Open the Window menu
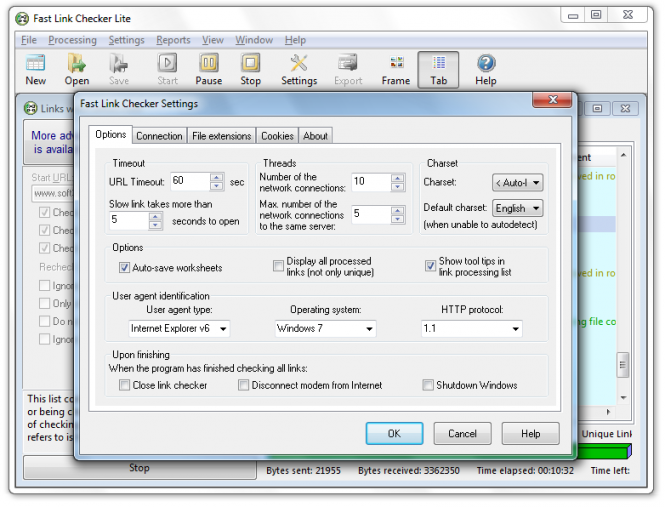Image resolution: width=665 pixels, height=507 pixels. (x=254, y=40)
